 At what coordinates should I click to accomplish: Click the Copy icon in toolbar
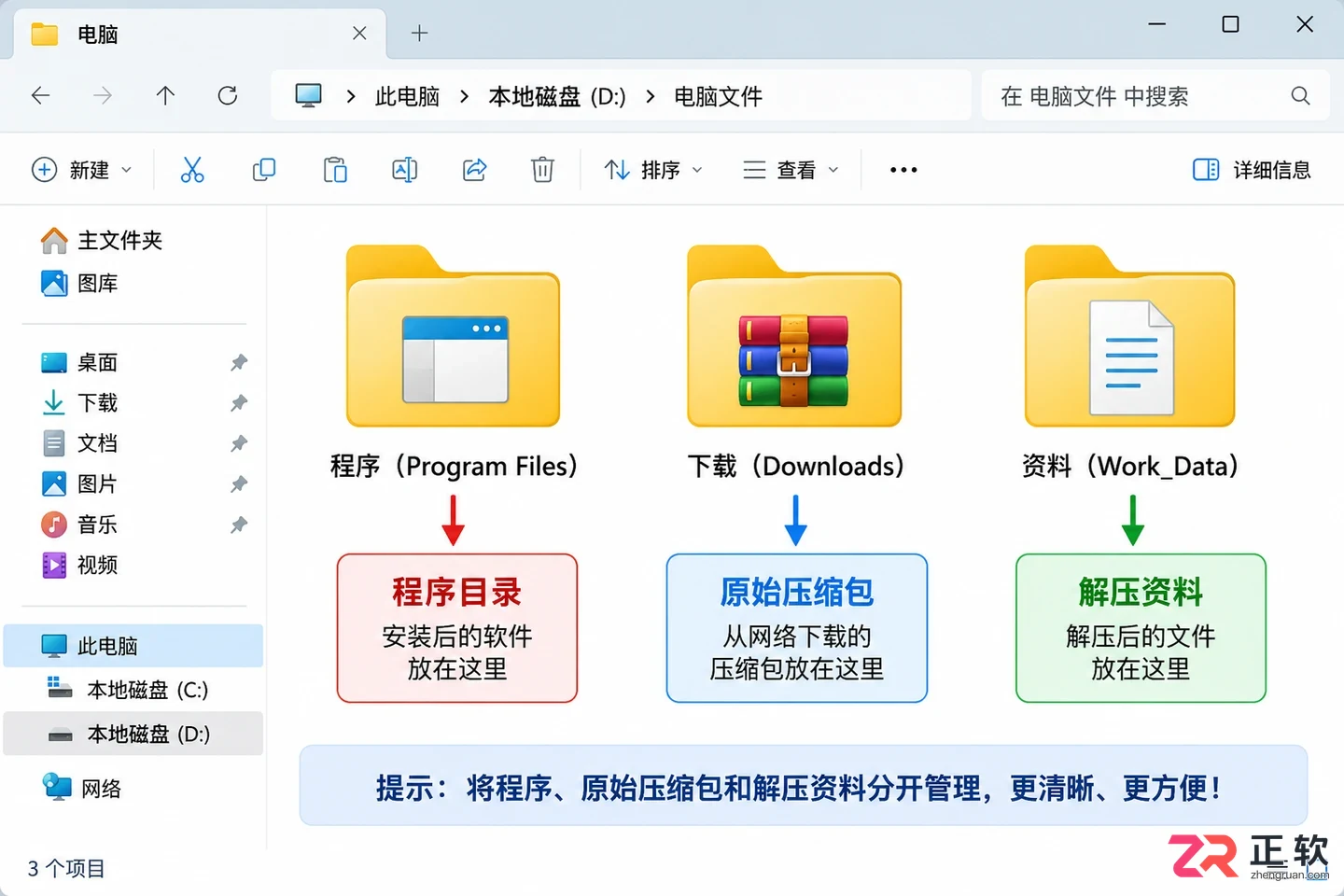pyautogui.click(x=264, y=170)
